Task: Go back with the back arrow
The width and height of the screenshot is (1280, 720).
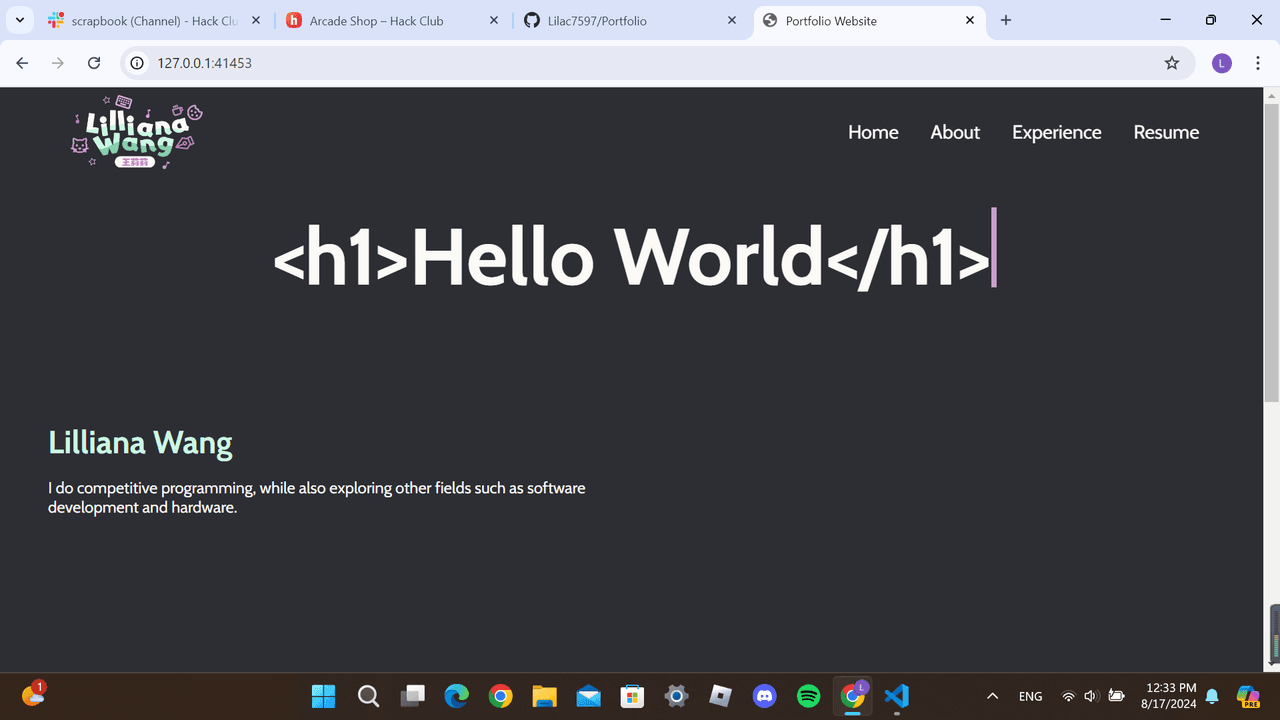Action: point(23,63)
